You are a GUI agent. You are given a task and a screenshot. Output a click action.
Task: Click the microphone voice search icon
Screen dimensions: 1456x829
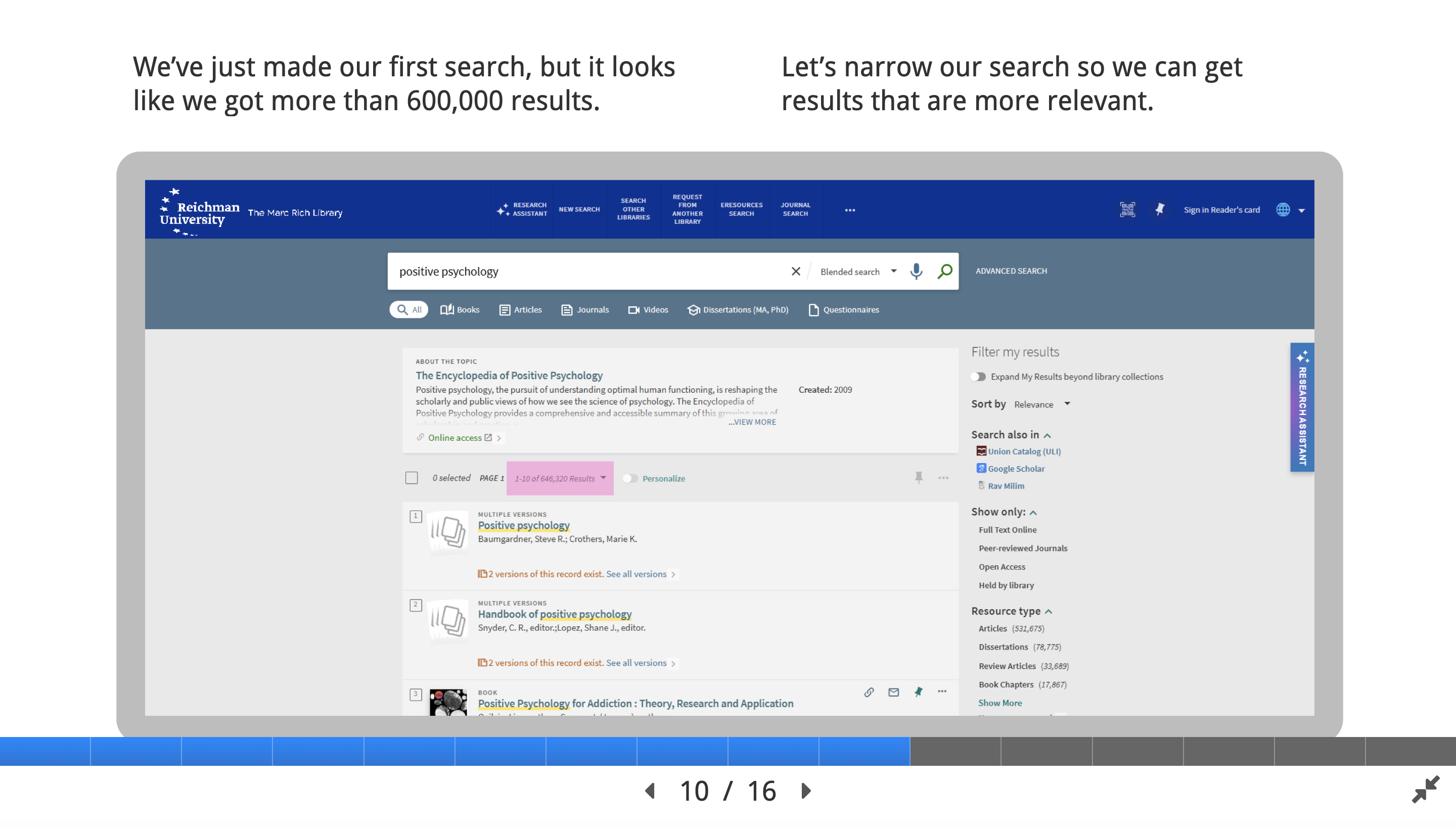(x=916, y=271)
